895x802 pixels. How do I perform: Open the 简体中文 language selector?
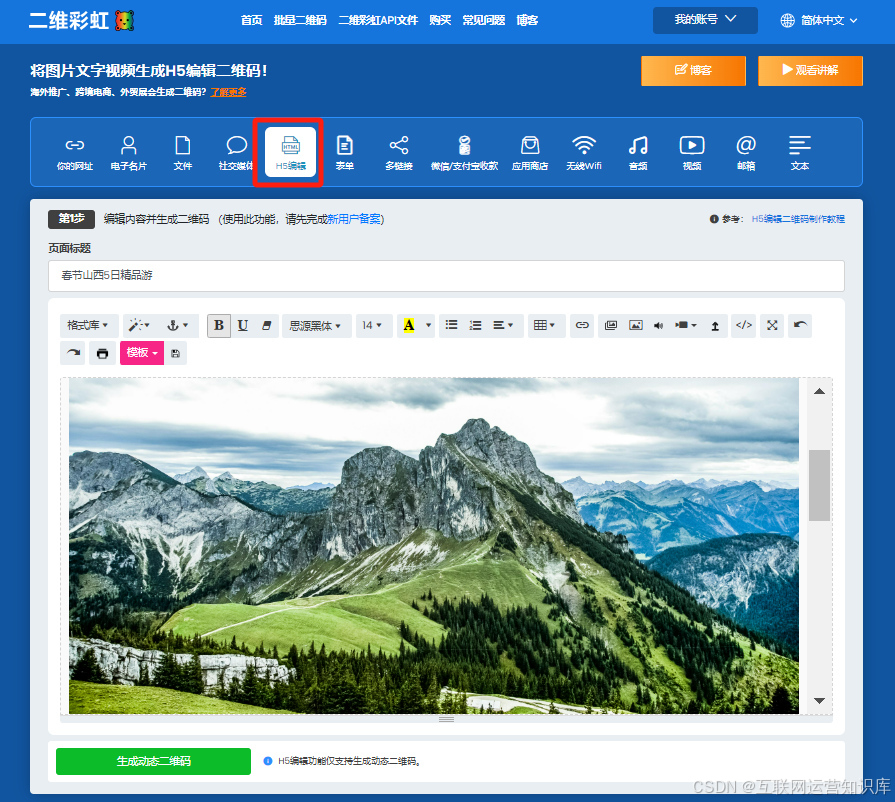coord(819,21)
